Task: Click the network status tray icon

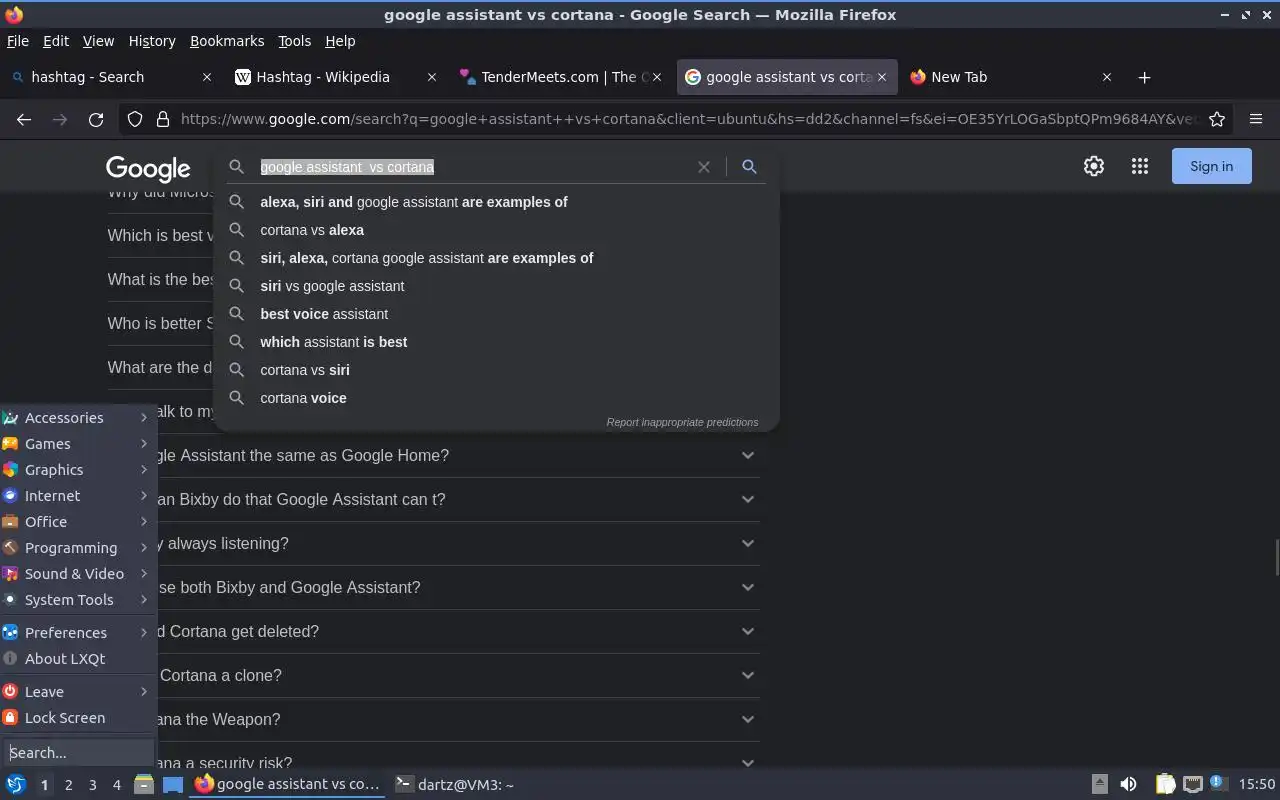Action: tap(1192, 784)
